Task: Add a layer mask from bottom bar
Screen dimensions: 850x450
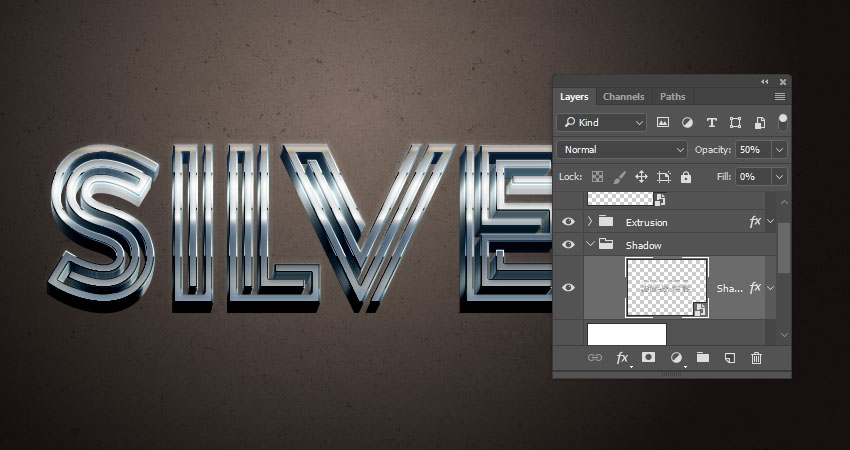Action: [648, 357]
